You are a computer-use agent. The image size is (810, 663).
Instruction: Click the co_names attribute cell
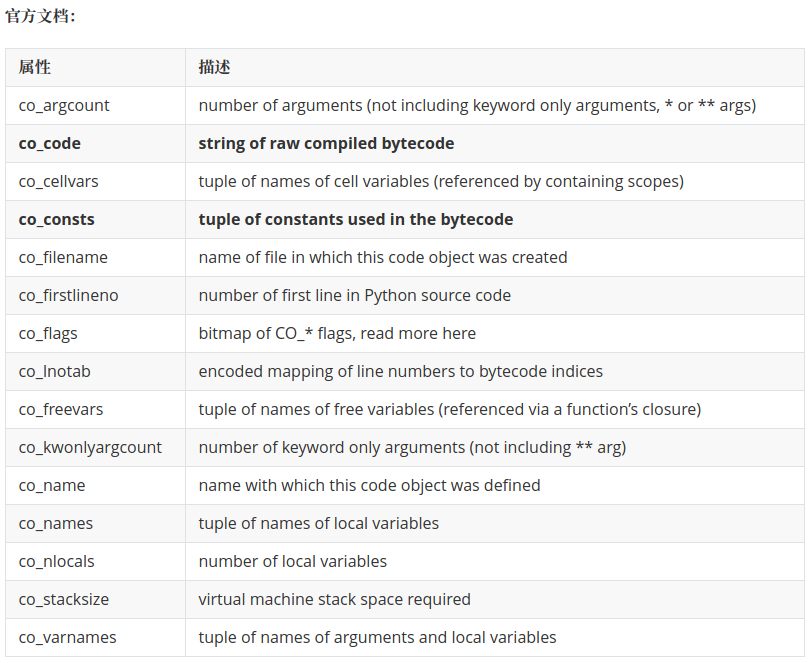(x=56, y=523)
